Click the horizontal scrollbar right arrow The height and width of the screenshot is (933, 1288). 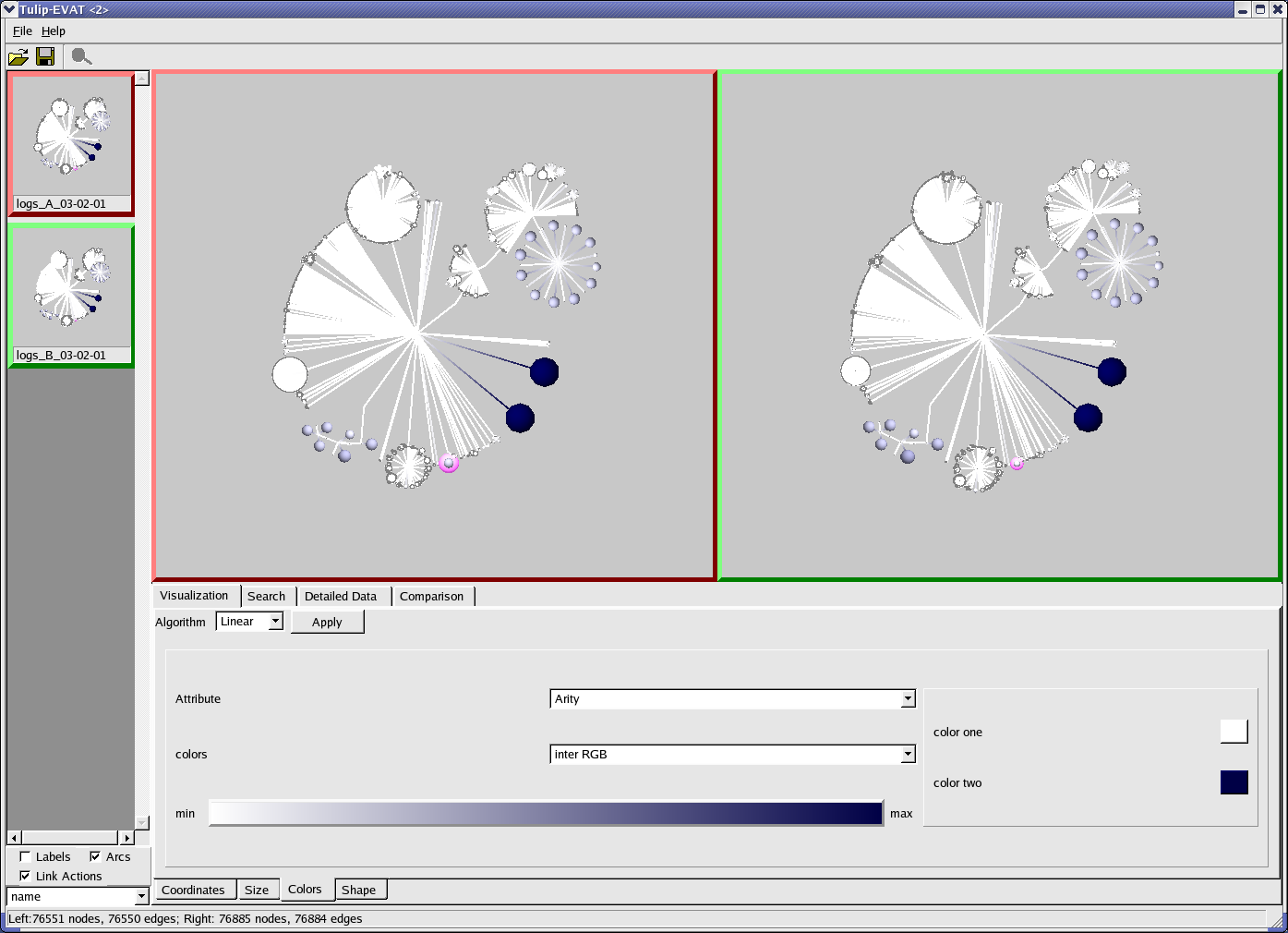coord(126,838)
